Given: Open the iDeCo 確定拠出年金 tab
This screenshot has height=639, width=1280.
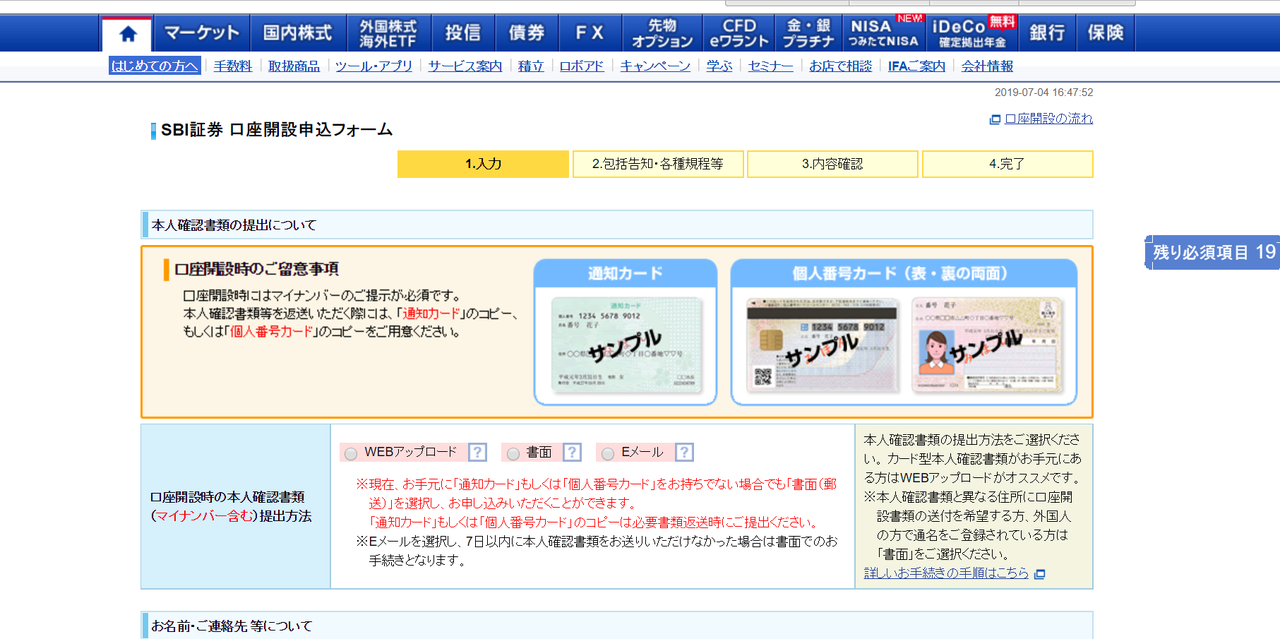Looking at the screenshot, I should point(973,33).
